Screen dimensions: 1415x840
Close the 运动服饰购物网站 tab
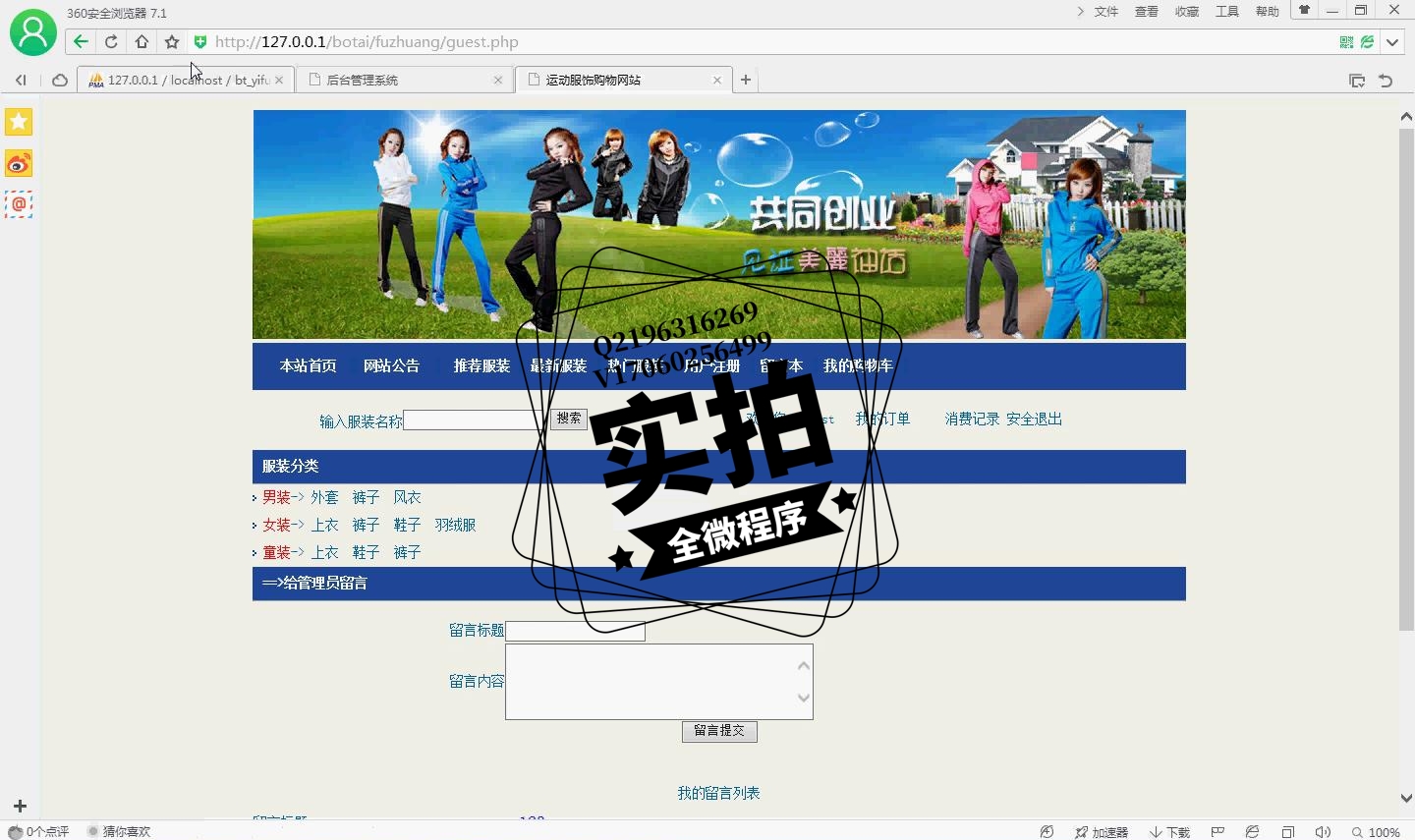pyautogui.click(x=717, y=80)
